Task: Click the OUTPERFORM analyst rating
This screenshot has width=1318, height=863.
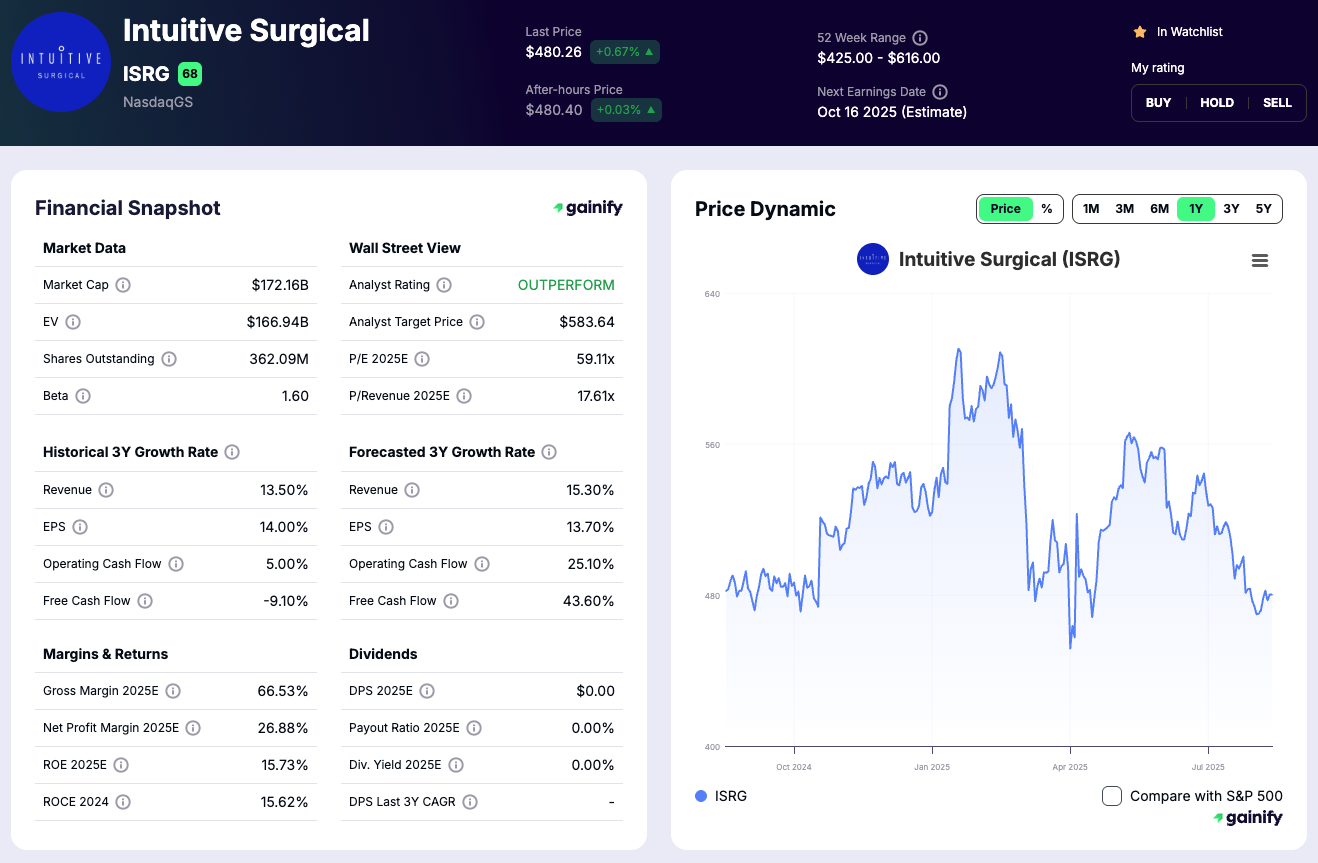Action: (566, 285)
